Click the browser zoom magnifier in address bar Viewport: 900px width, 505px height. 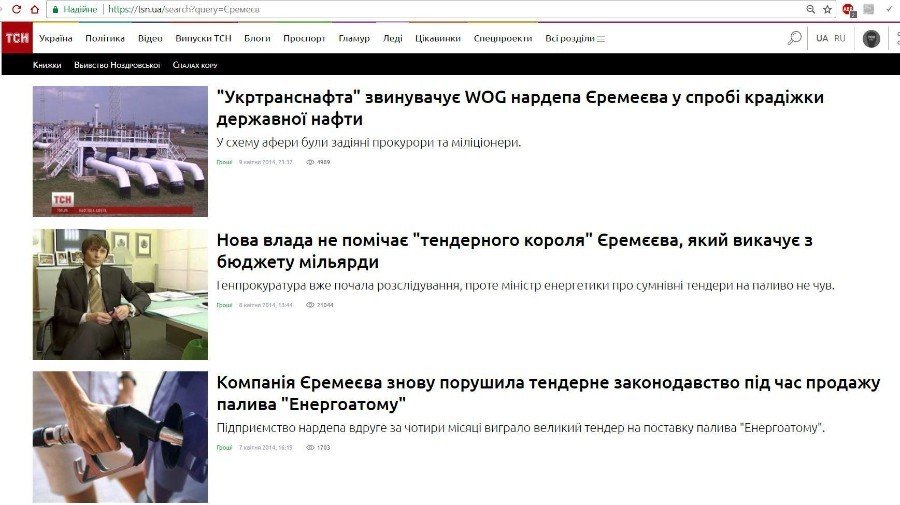[810, 9]
